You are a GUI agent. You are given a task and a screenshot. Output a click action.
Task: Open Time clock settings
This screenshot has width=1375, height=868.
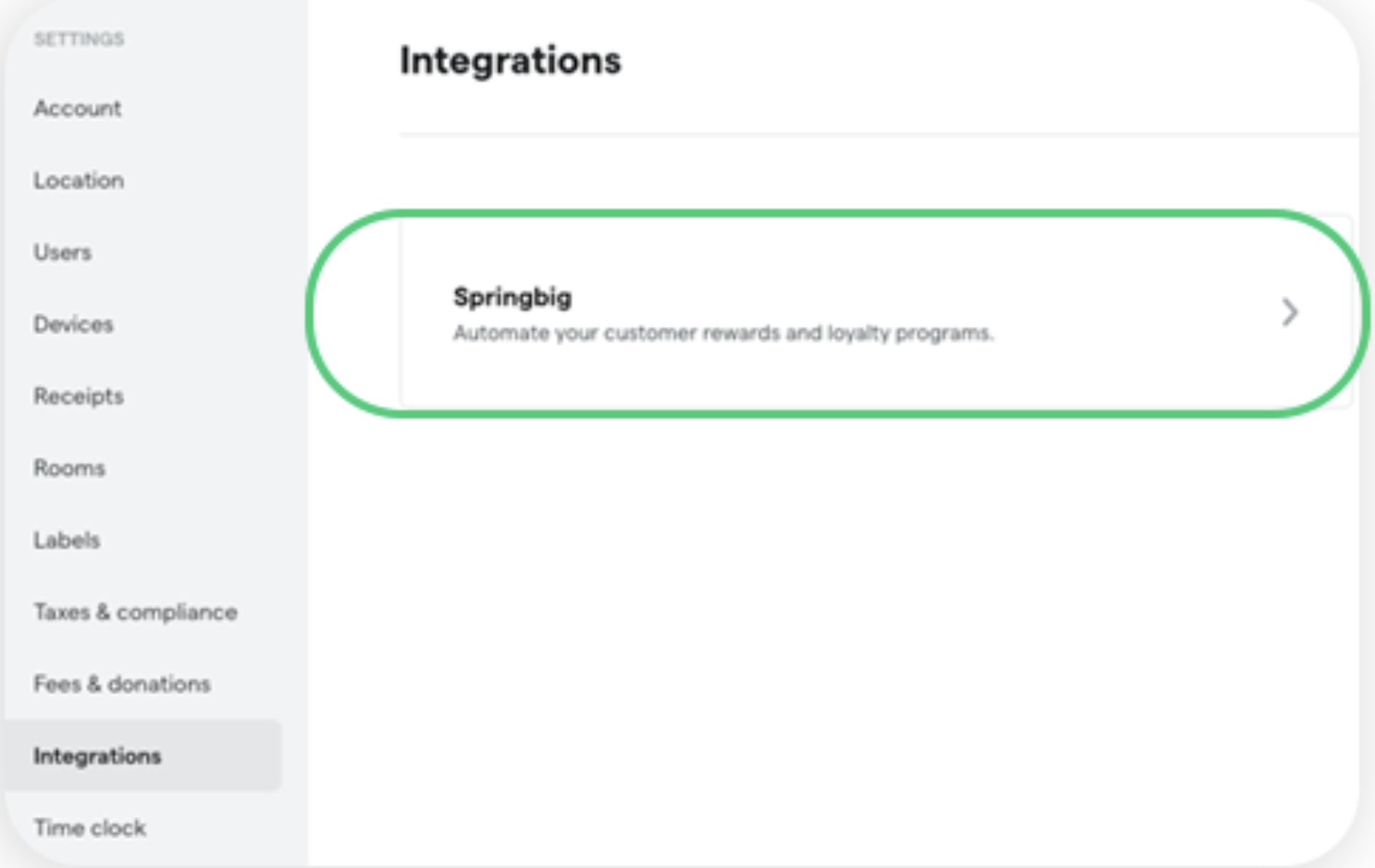click(x=90, y=828)
